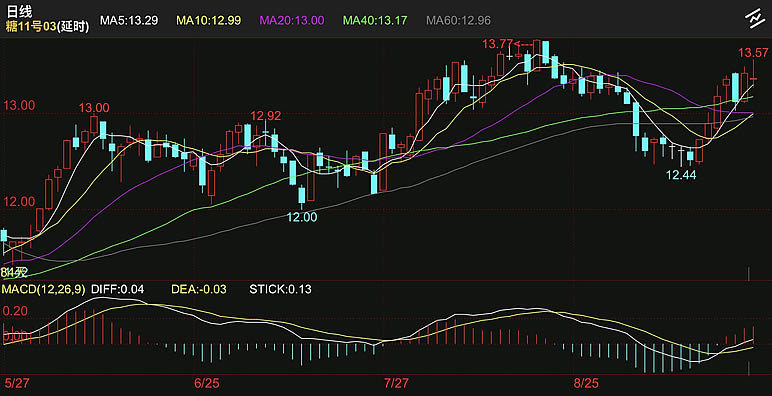
Task: Click the 13.57 latest price label
Action: point(753,52)
